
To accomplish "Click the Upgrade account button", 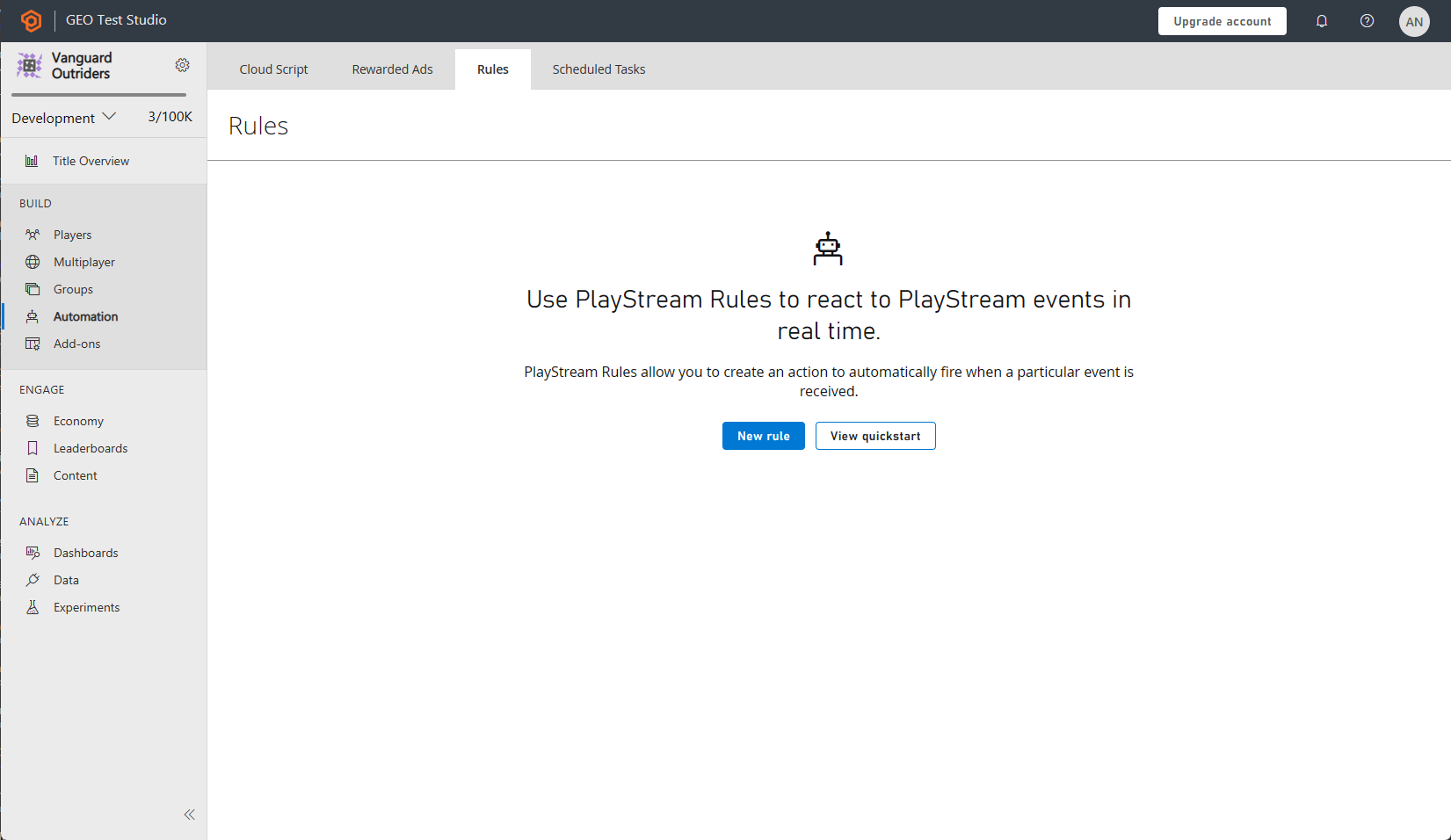I will tap(1222, 20).
